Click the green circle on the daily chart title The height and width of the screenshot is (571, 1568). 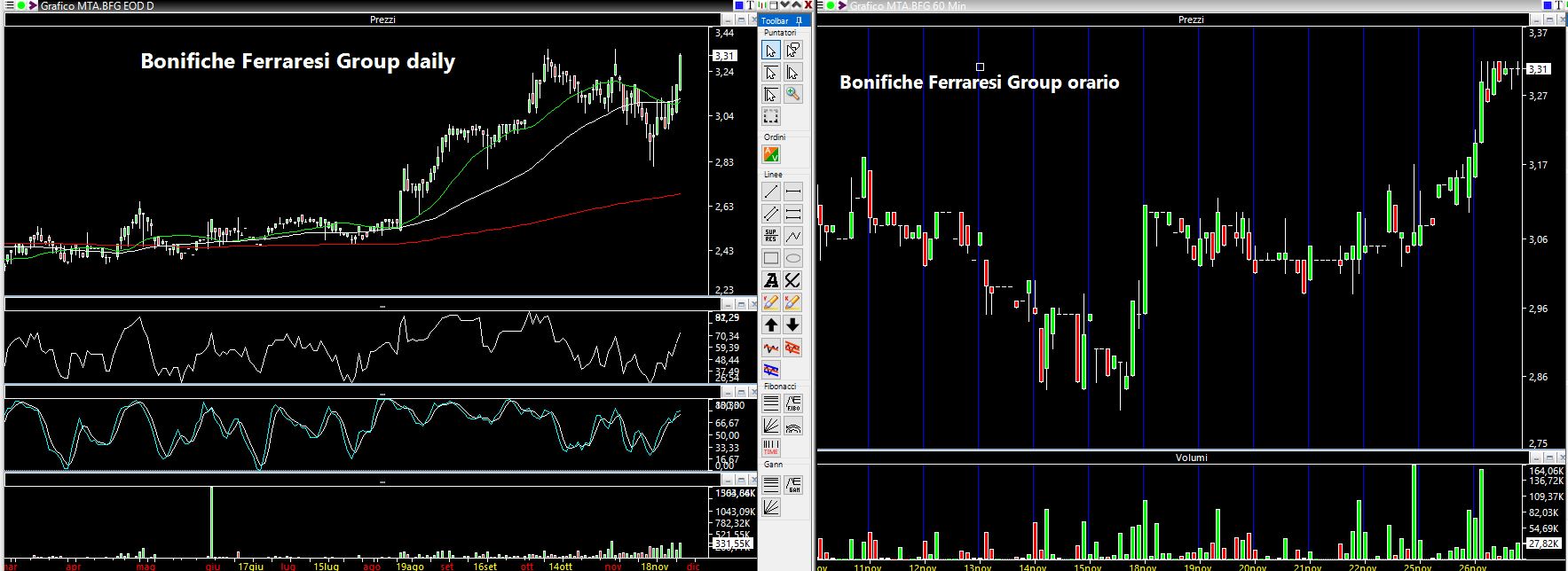[20, 5]
